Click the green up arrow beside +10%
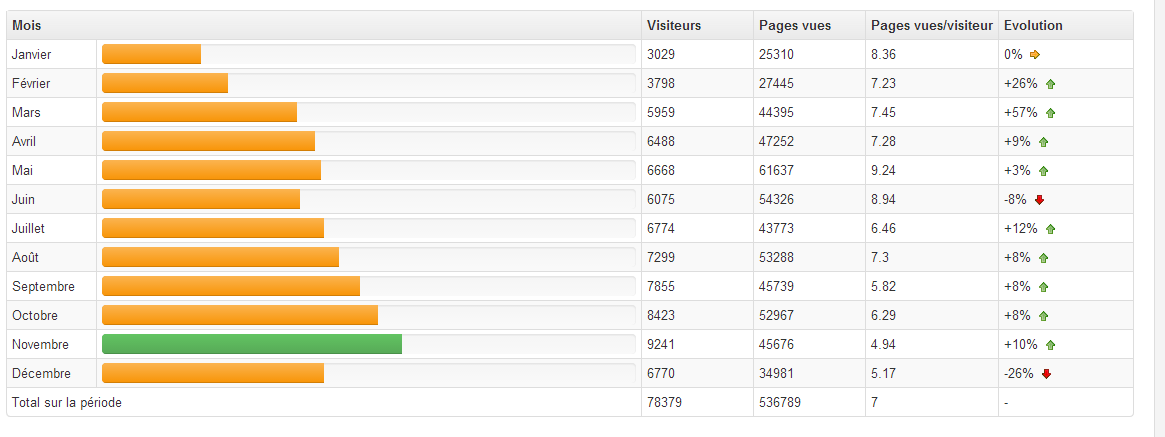Screen dimensions: 1165x437 1050,345
